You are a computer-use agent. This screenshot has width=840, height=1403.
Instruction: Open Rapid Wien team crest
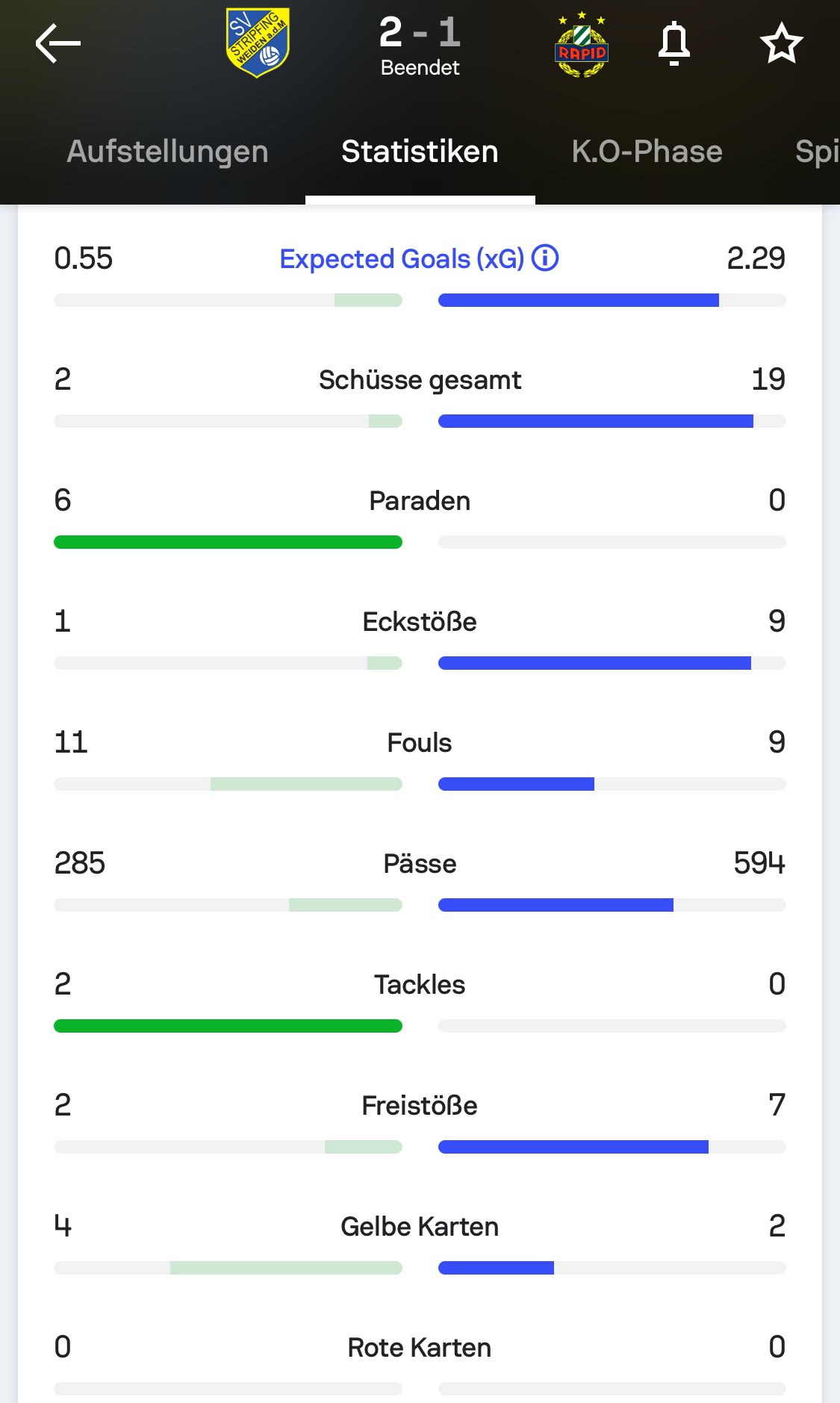pos(582,45)
